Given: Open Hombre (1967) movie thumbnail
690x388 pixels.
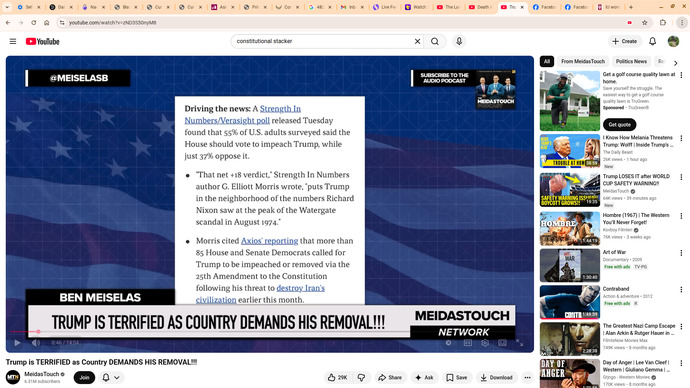Looking at the screenshot, I should tap(570, 229).
